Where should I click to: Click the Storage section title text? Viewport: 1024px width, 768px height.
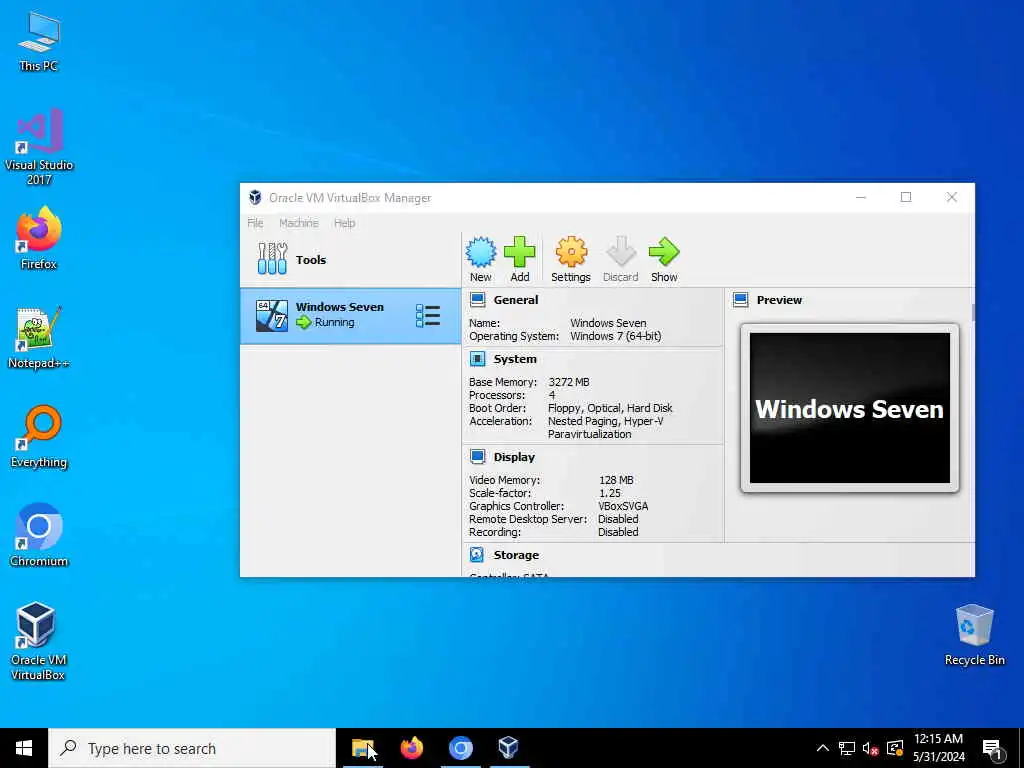516,554
